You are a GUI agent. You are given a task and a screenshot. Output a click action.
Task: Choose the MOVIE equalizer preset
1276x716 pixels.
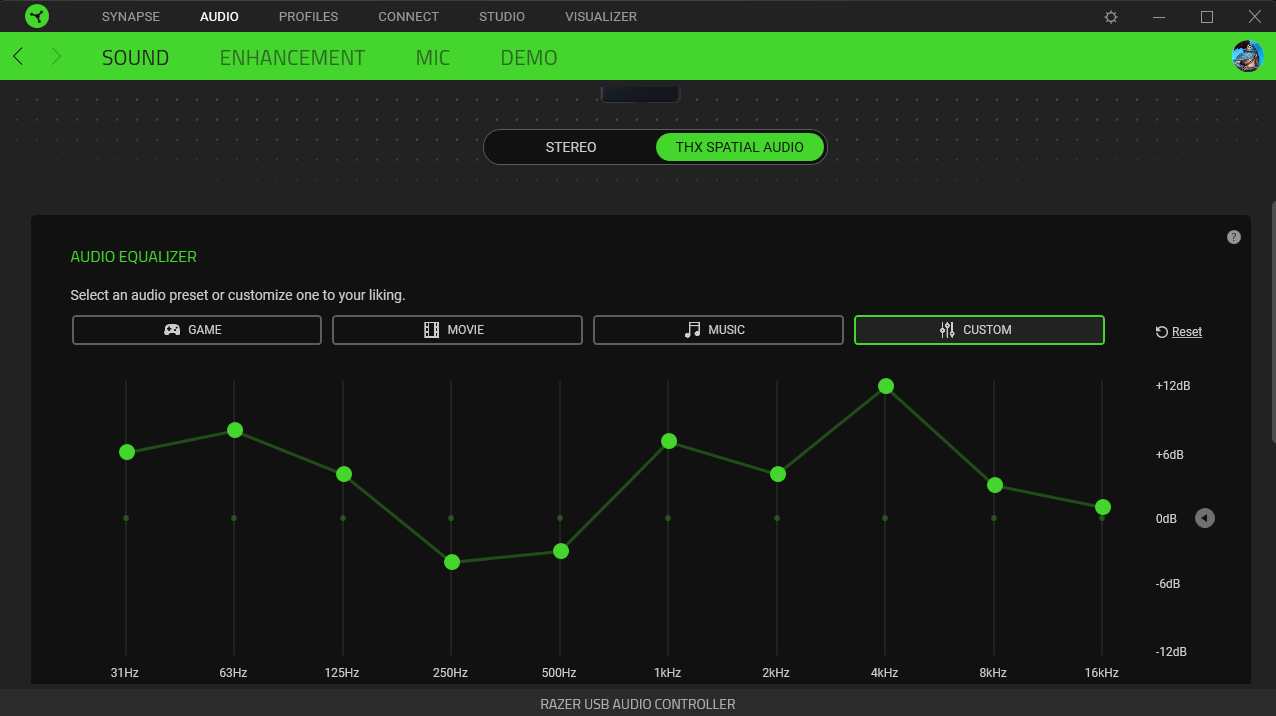457,330
